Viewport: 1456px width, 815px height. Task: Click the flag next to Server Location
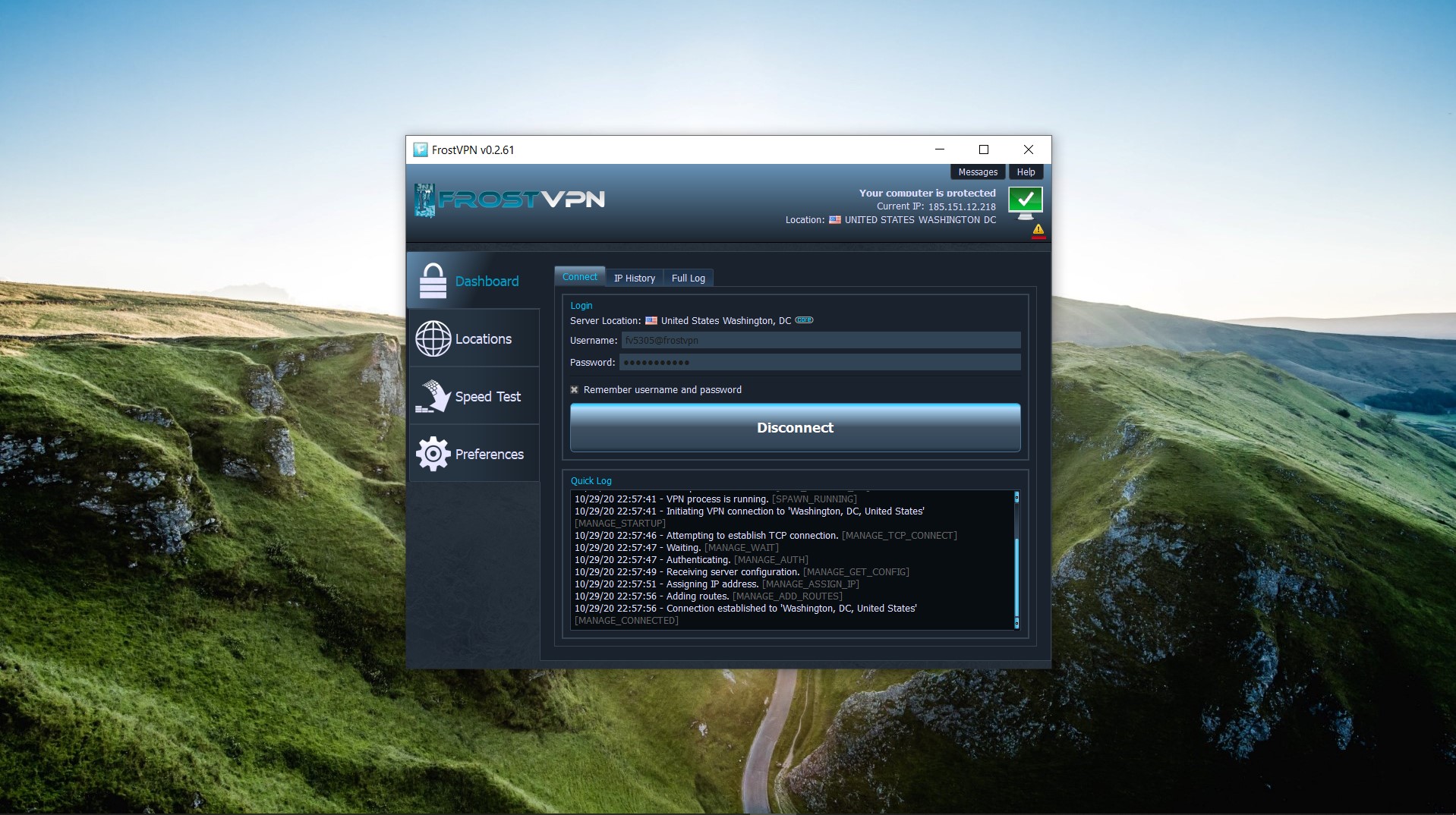click(651, 321)
